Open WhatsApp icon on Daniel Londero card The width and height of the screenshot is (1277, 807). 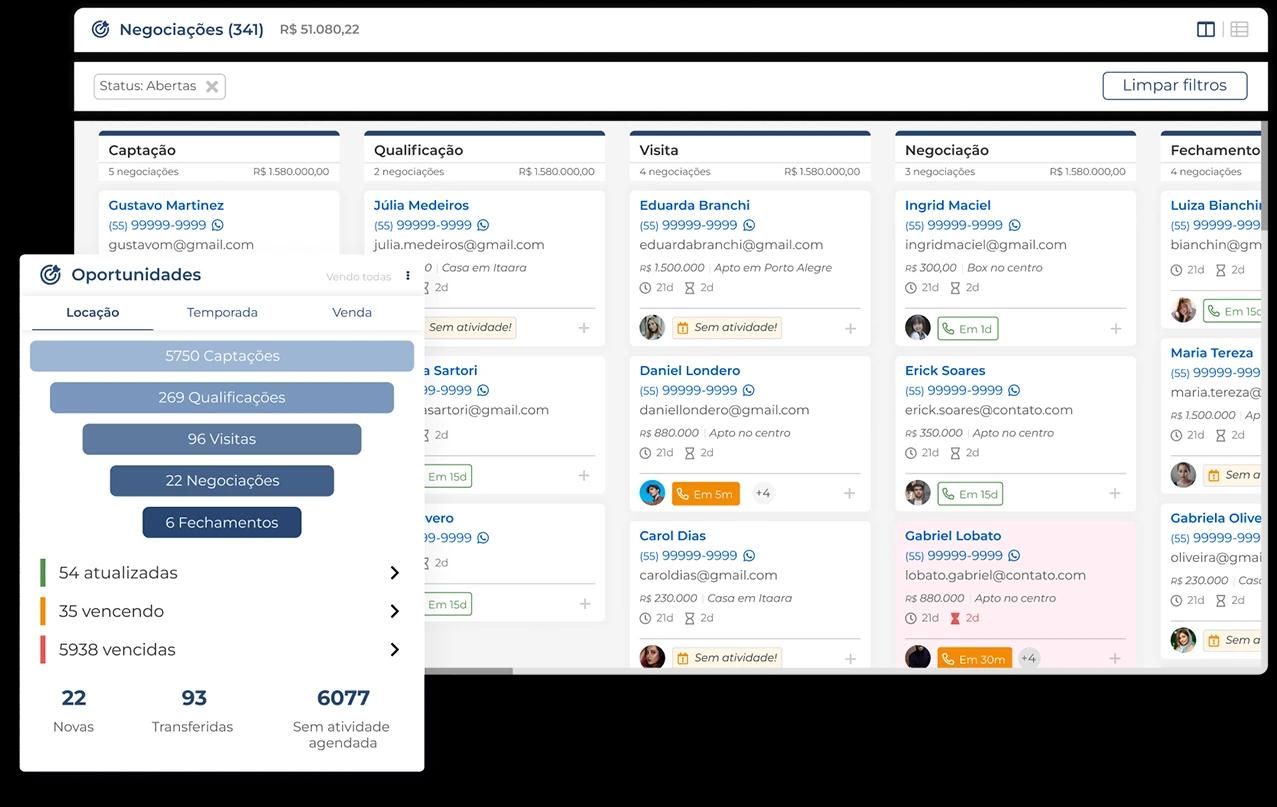748,390
